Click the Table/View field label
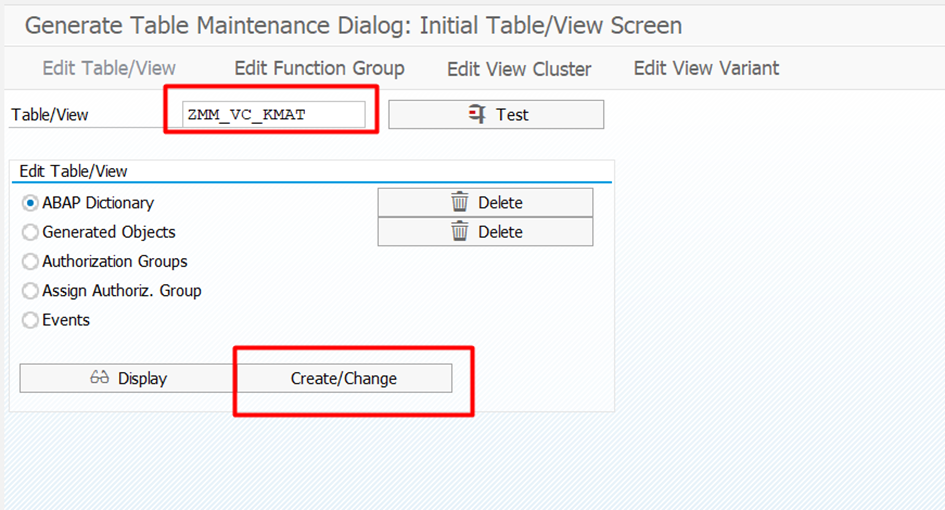Screen dimensions: 945x510 pos(50,115)
